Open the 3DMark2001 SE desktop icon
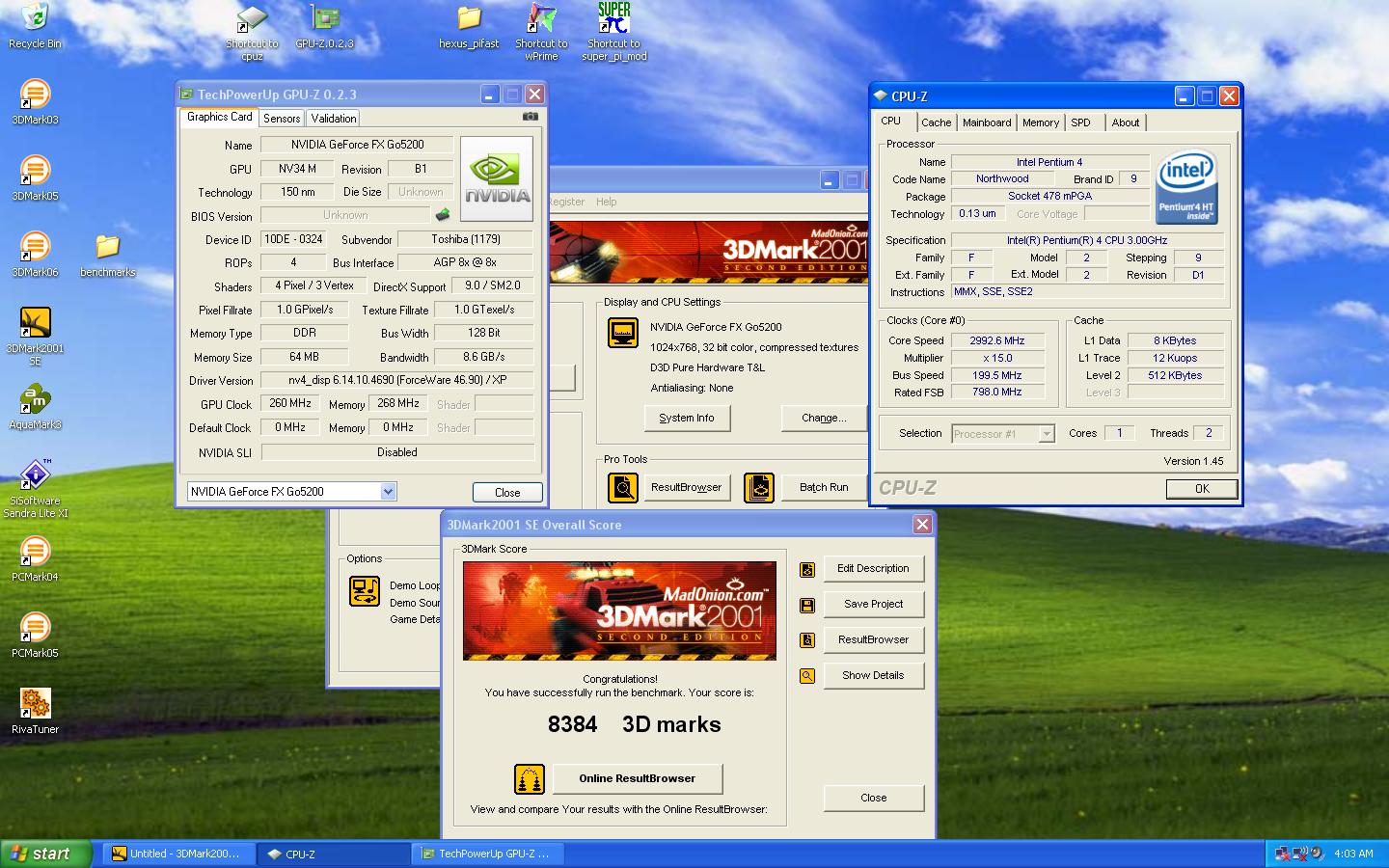1389x868 pixels. [35, 336]
